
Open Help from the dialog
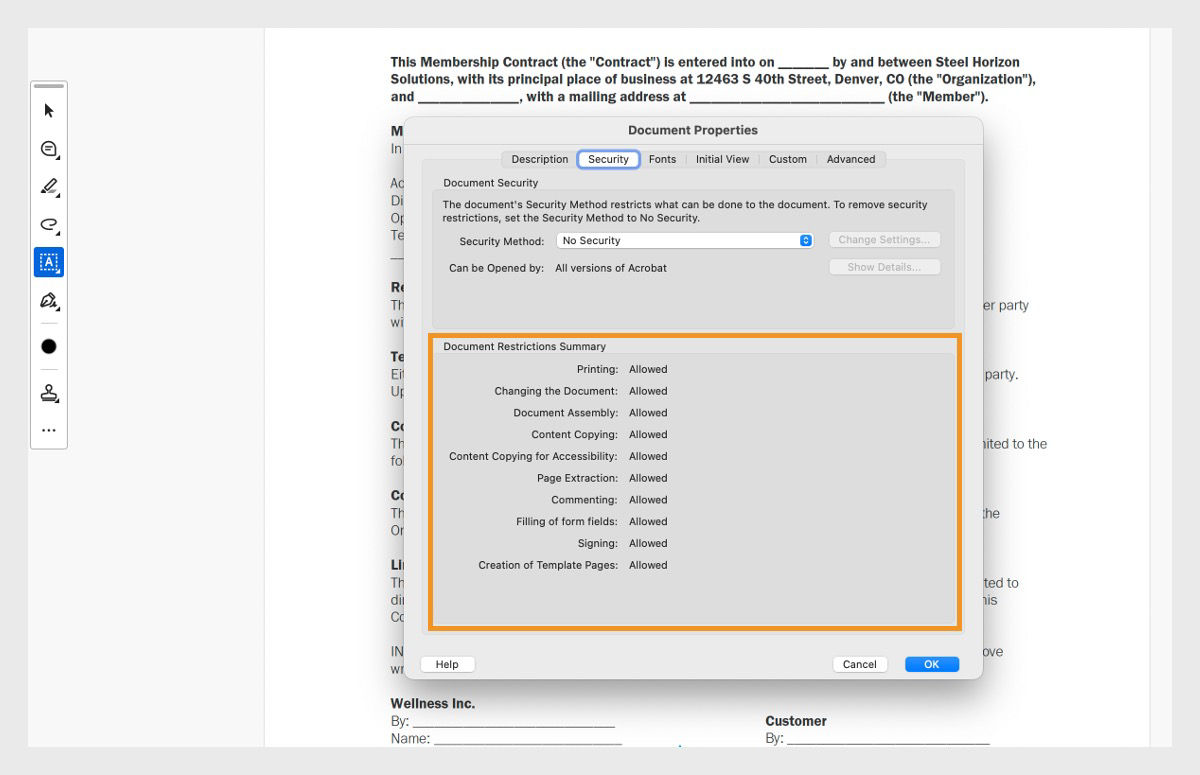pos(446,663)
